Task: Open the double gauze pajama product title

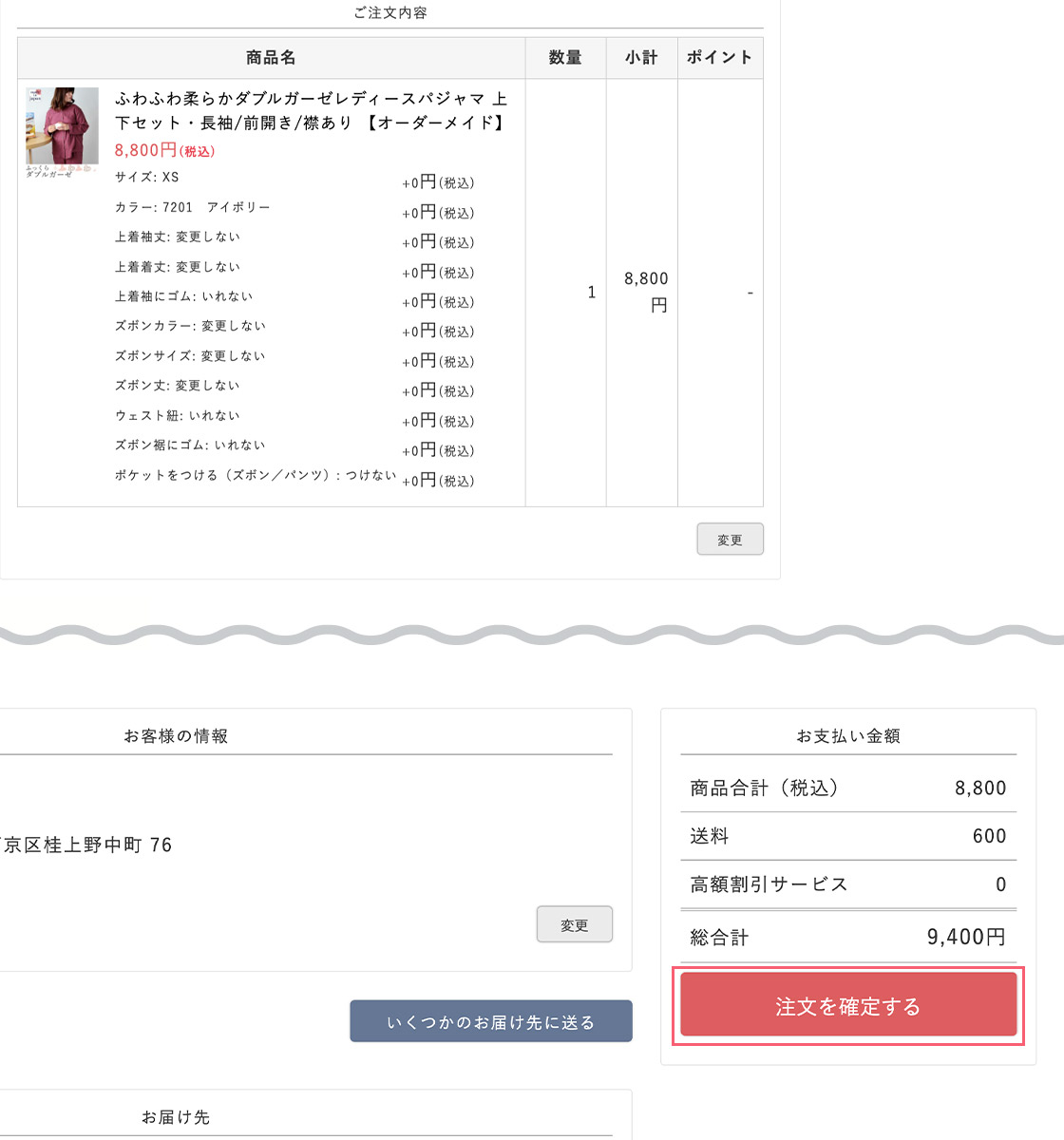Action: click(x=311, y=110)
